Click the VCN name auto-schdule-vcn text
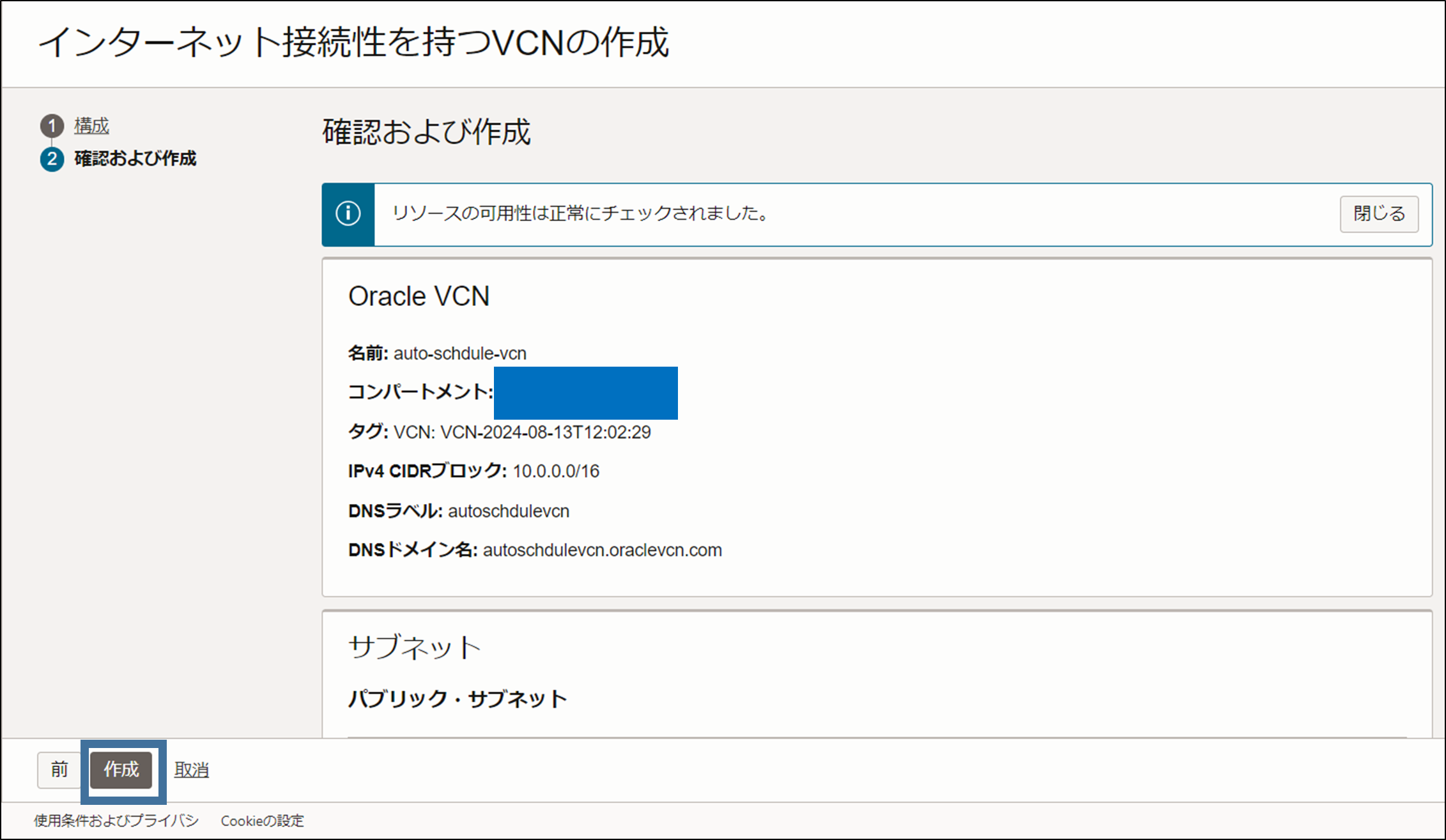This screenshot has width=1446, height=840. click(x=459, y=353)
